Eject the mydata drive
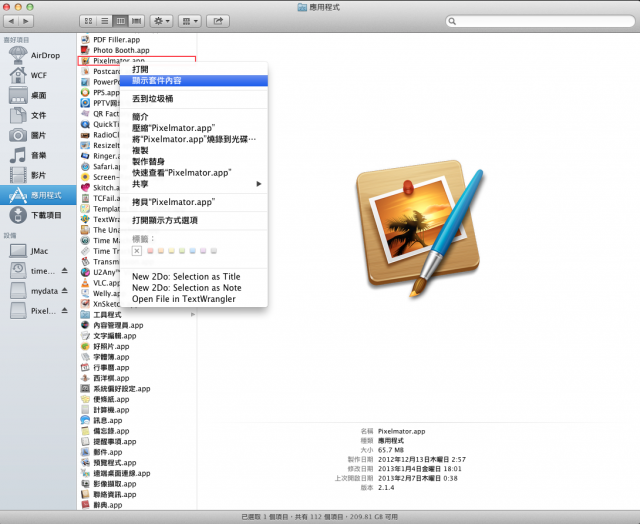The width and height of the screenshot is (640, 524). click(x=64, y=291)
